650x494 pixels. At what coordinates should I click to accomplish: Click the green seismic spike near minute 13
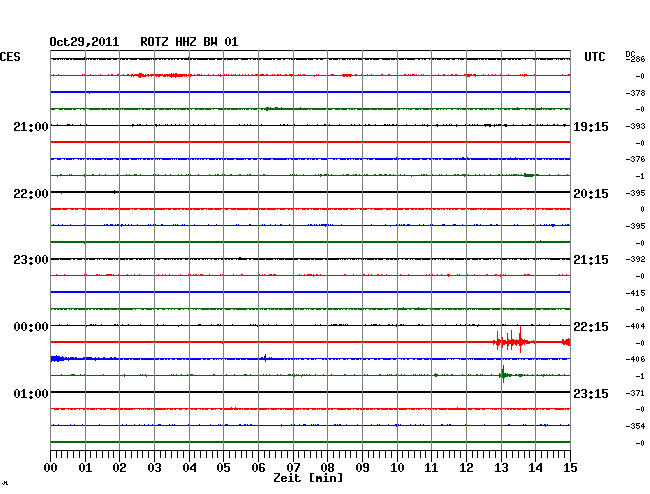503,375
